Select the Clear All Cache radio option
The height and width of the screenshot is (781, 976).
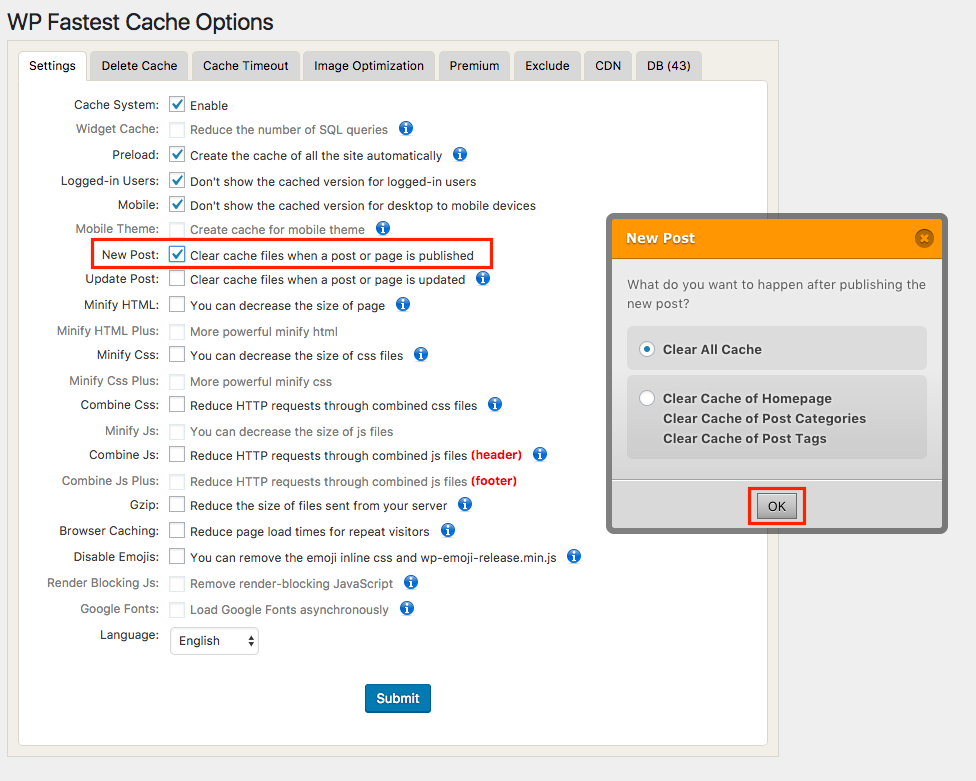coord(648,349)
